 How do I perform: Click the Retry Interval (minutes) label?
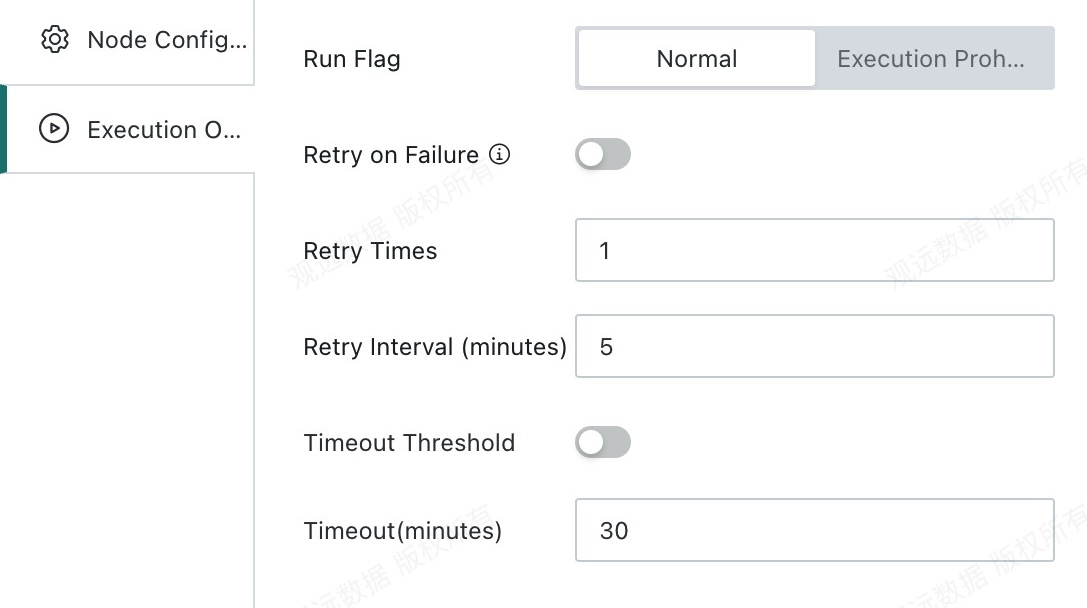coord(435,347)
